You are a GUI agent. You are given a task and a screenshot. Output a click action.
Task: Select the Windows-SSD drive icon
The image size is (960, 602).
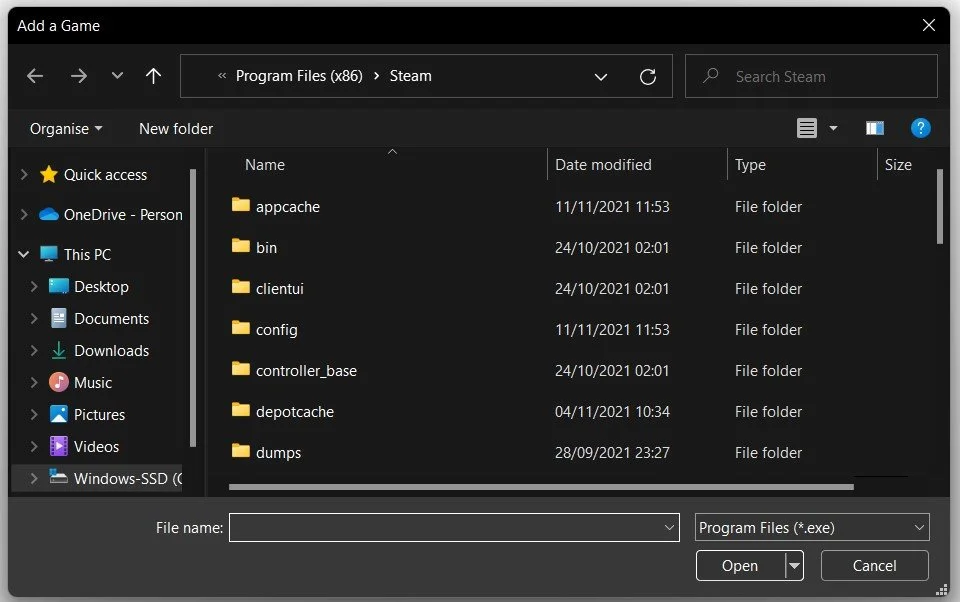(x=58, y=476)
